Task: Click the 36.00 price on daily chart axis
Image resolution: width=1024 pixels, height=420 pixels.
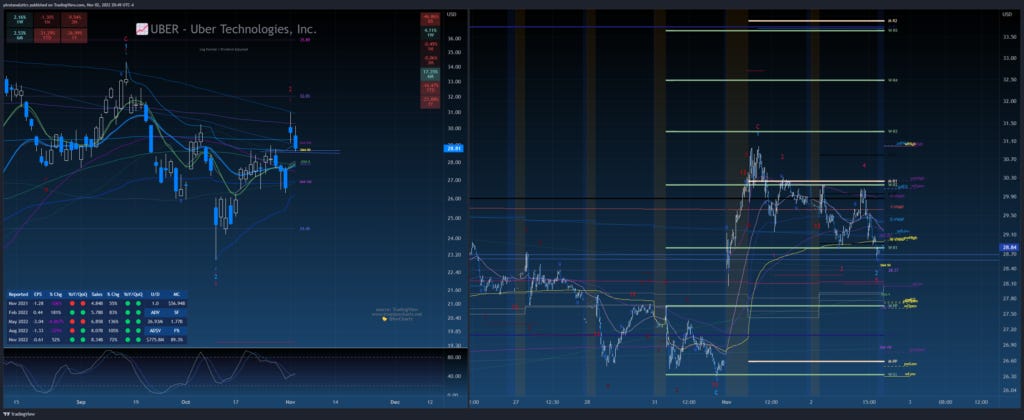Action: (453, 39)
